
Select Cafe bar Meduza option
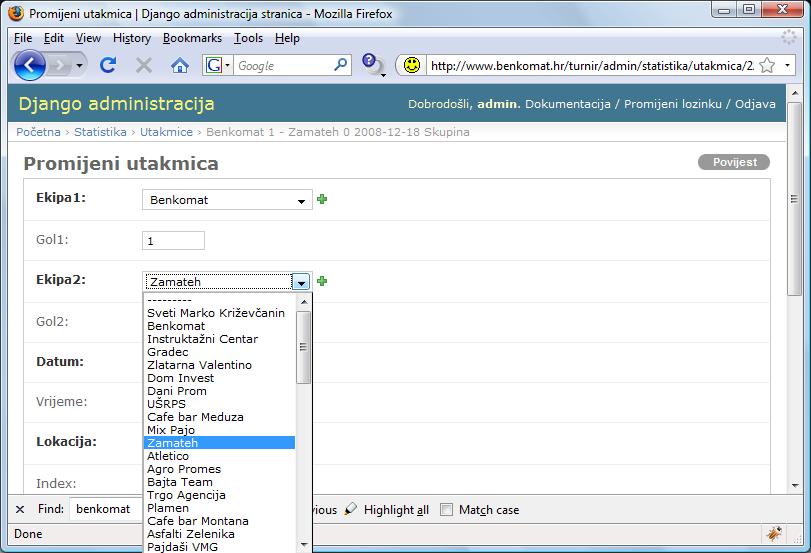tap(220, 416)
